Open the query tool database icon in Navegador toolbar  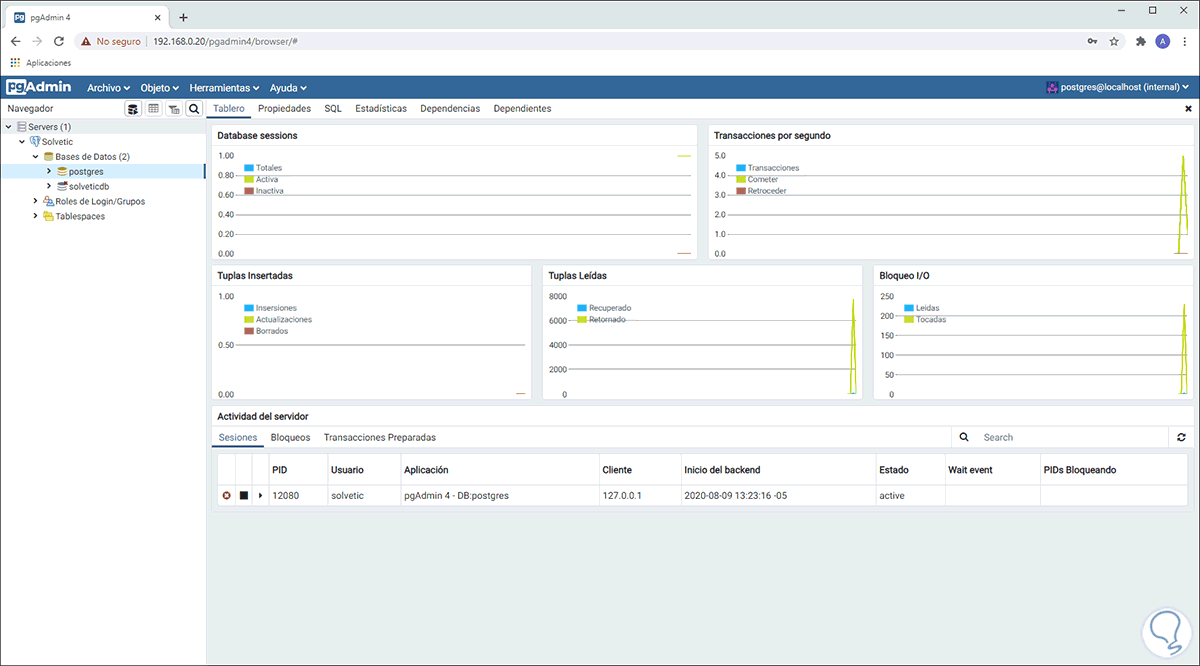(x=133, y=108)
